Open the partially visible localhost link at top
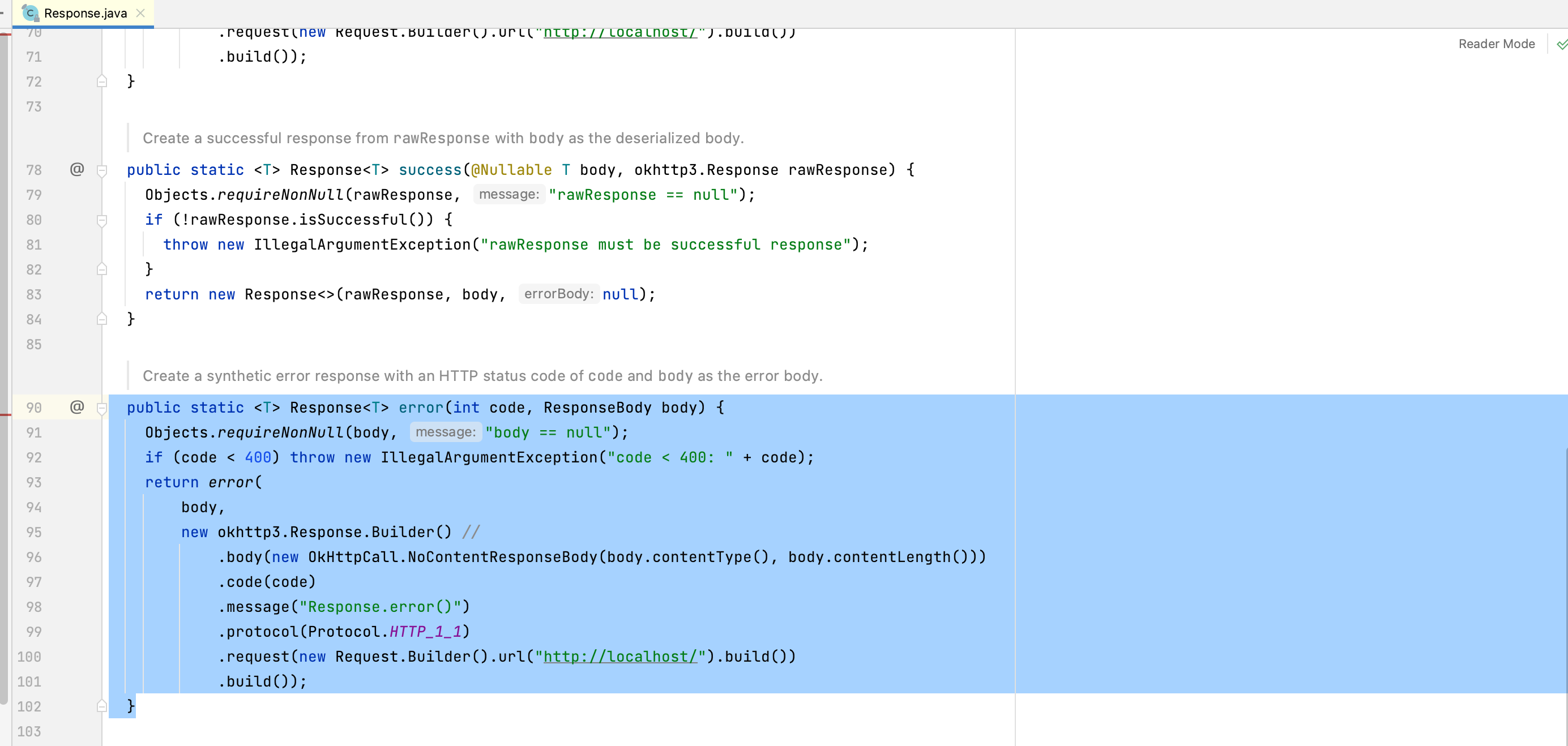This screenshot has width=1568, height=746. coord(619,33)
